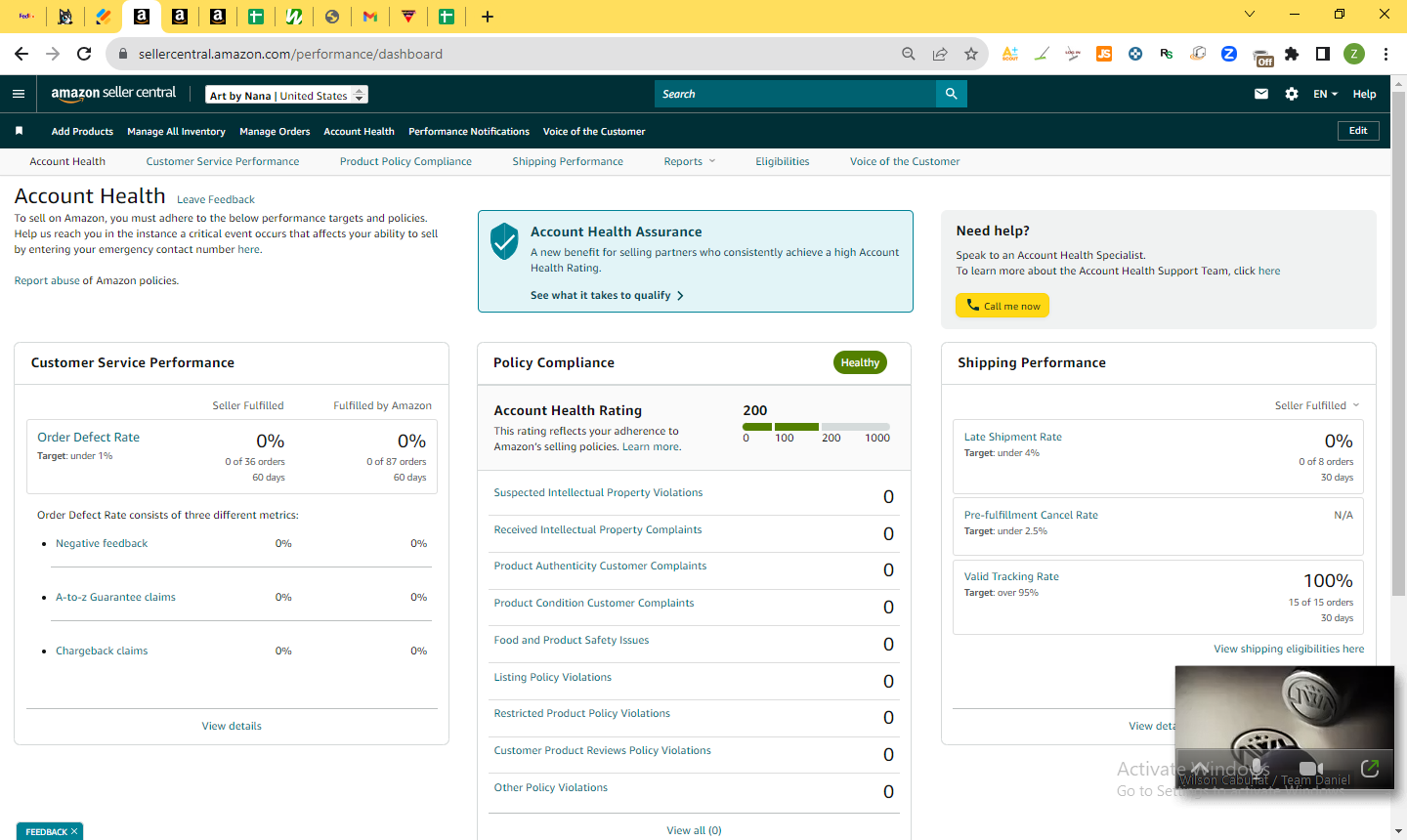Click the Account Health Rating bar
The image size is (1407, 840).
[816, 427]
